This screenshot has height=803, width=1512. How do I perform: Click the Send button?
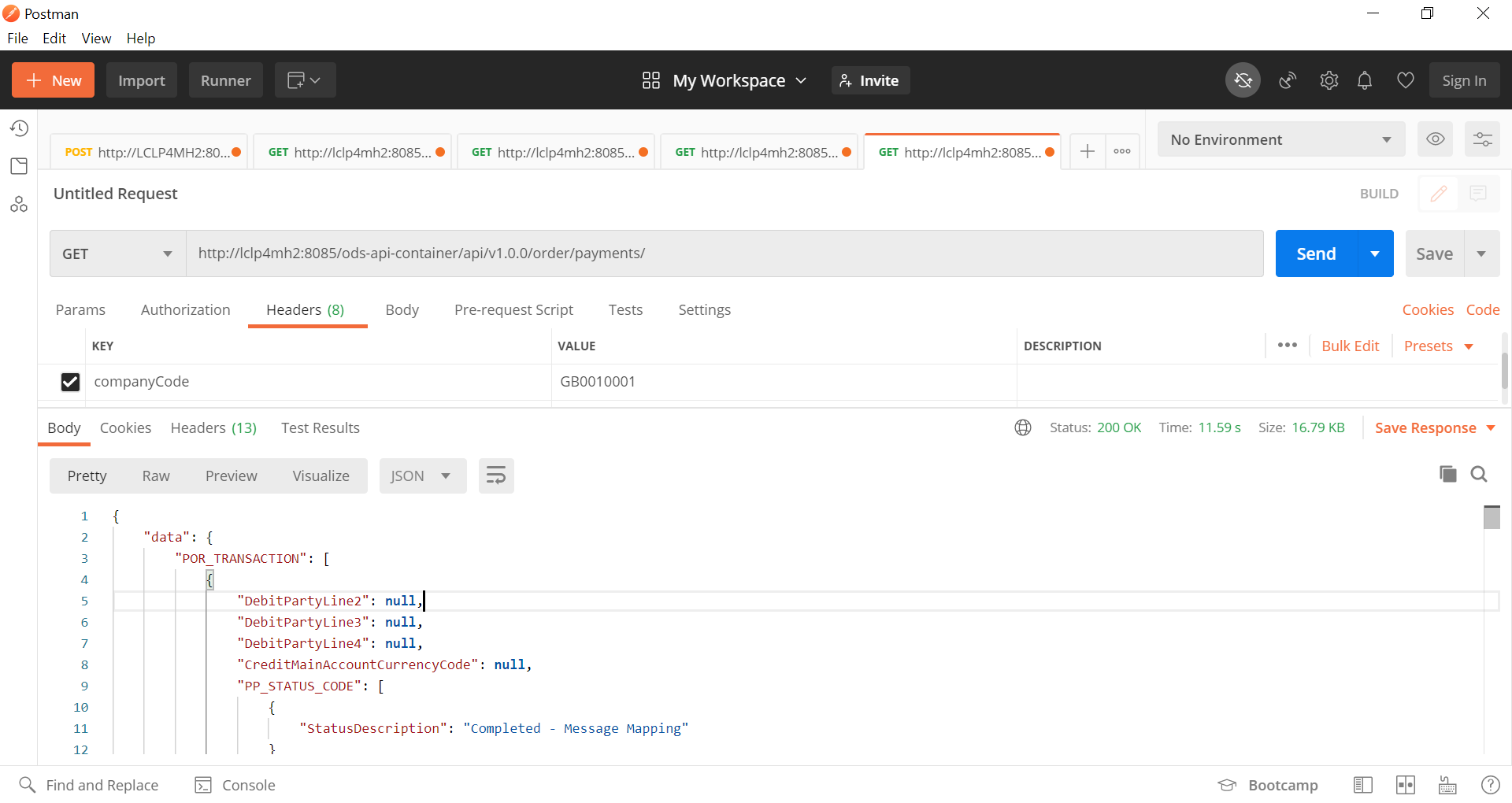click(1316, 253)
